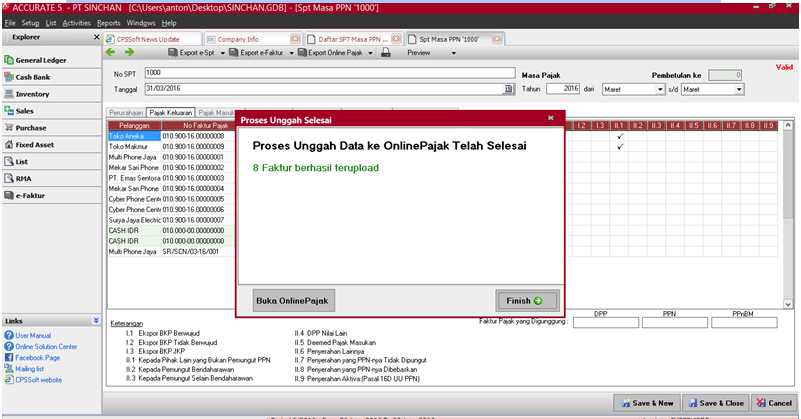Open the Tanggal calendar picker icon
The image size is (801, 419).
507,89
